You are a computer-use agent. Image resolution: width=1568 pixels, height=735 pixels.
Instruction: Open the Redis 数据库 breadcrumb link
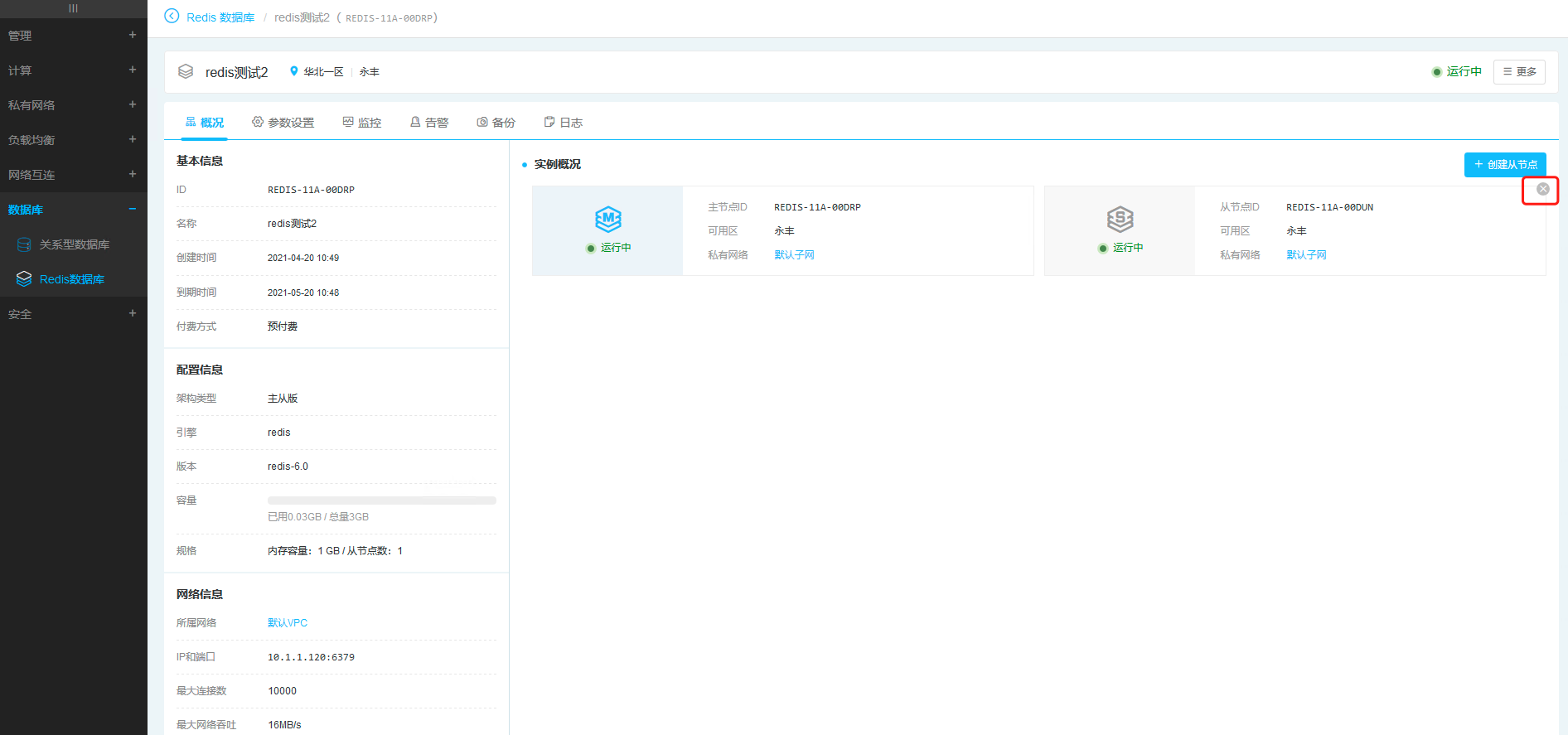220,17
